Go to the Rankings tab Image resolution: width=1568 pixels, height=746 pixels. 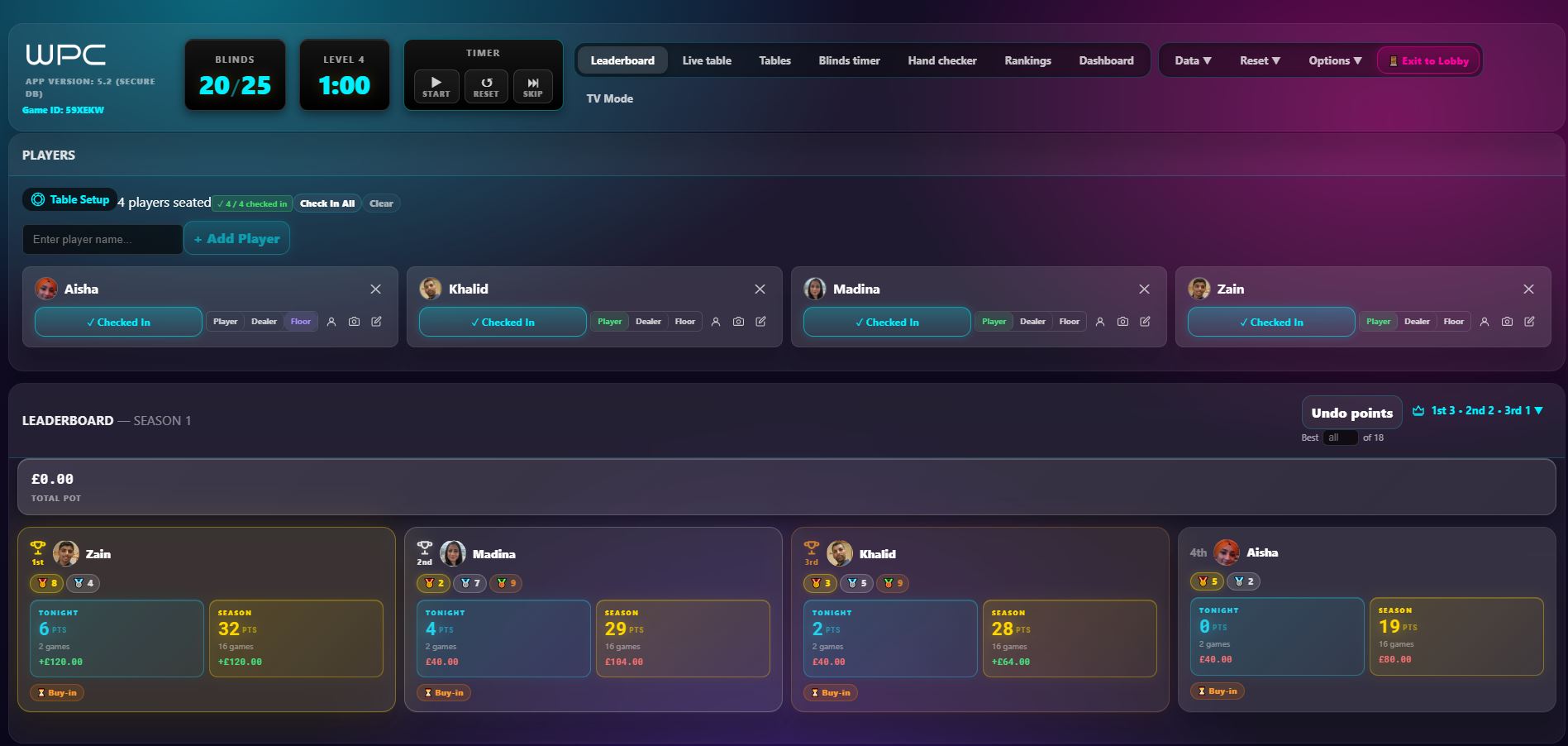tap(1027, 60)
